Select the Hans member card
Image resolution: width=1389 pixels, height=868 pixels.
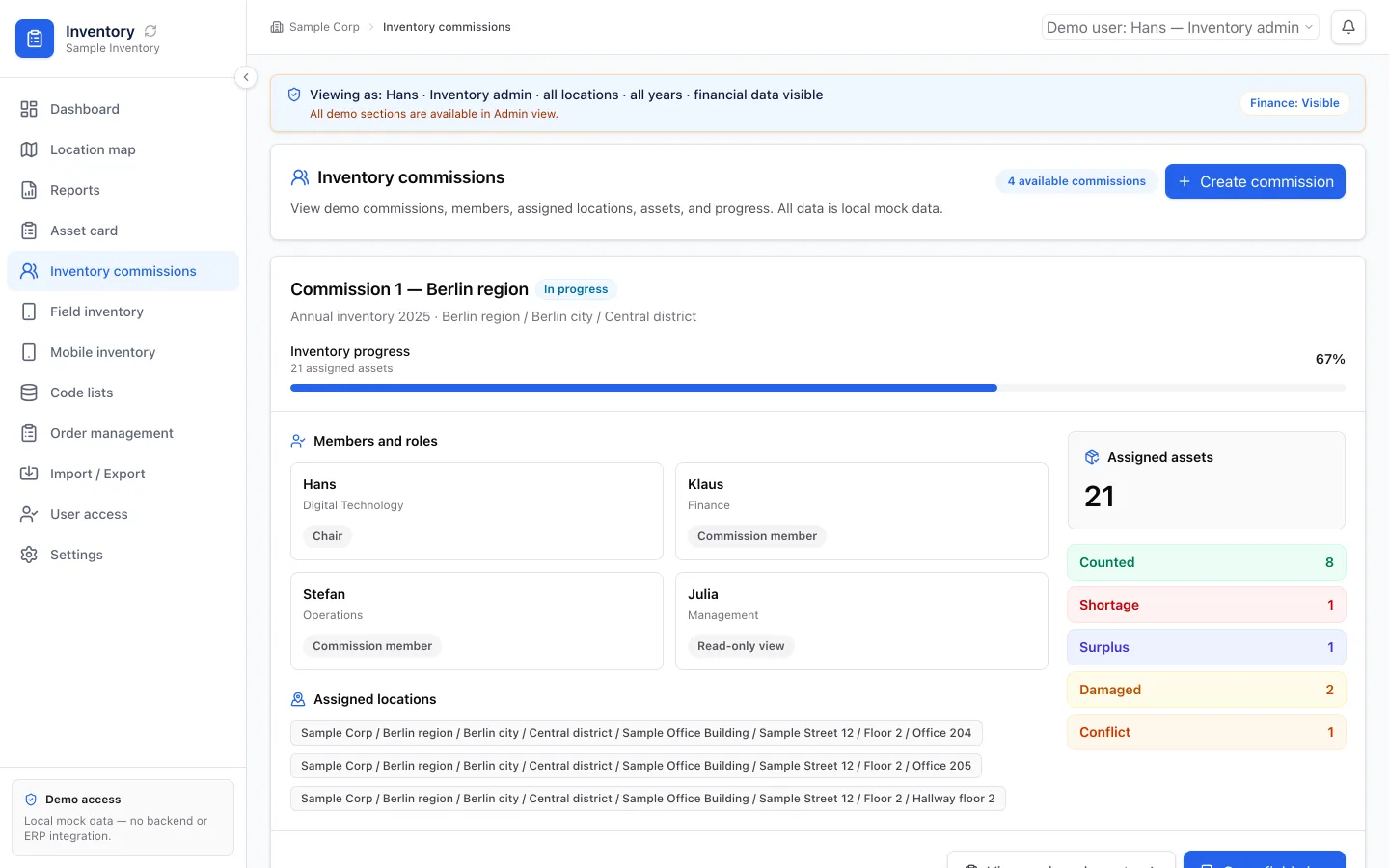coord(477,511)
